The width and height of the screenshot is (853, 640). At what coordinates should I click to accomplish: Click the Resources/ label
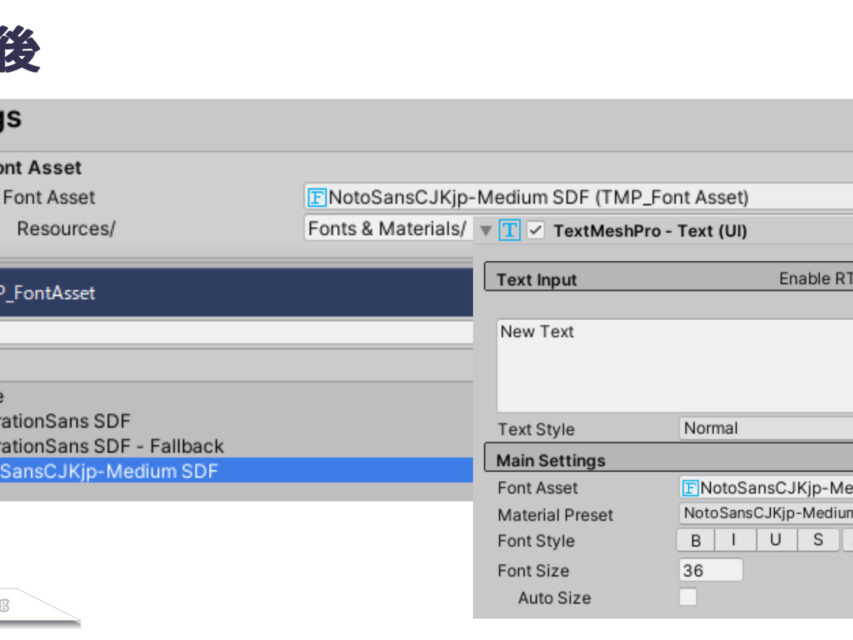coord(66,229)
